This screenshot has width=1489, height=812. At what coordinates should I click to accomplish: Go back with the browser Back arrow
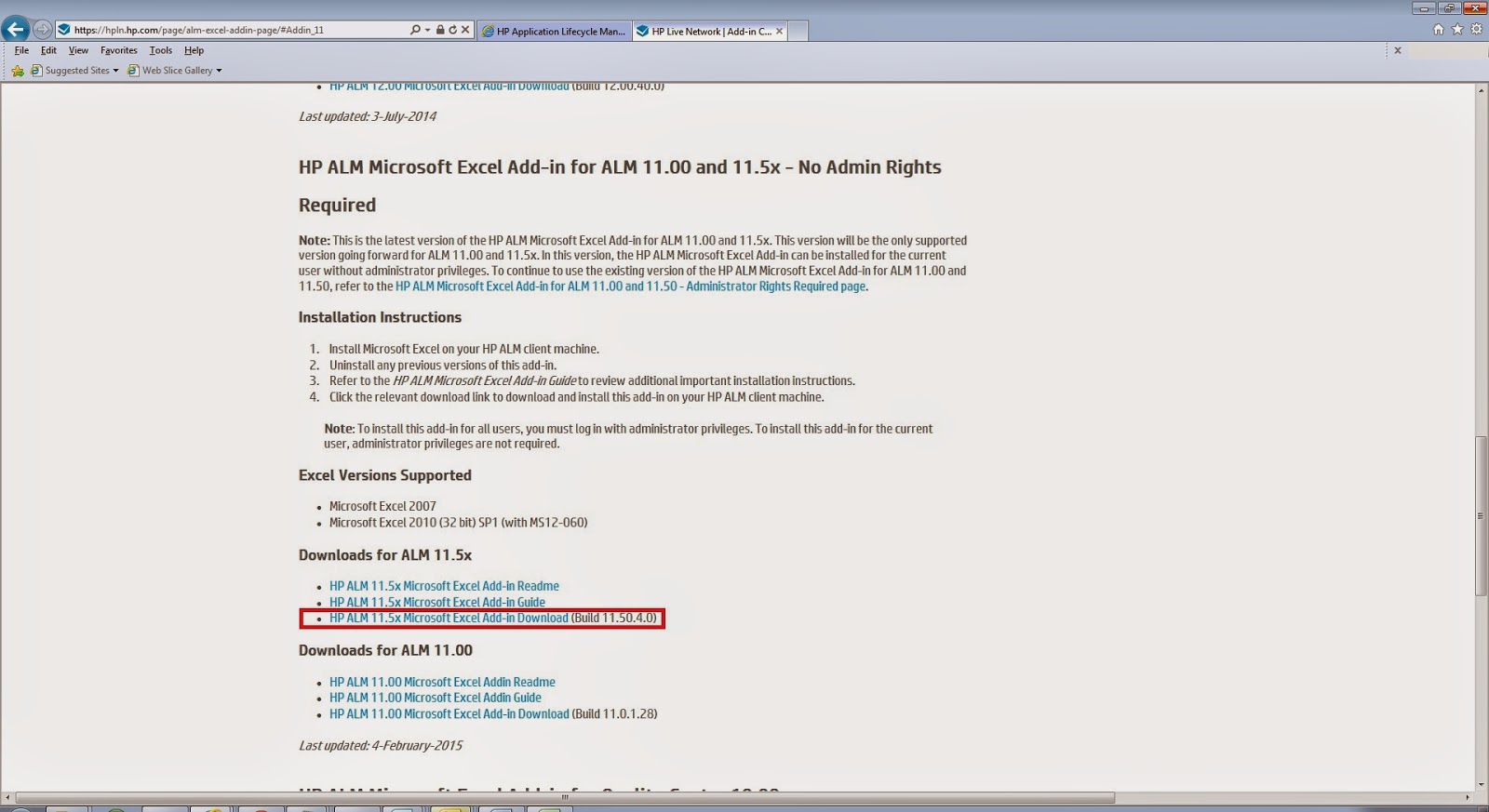(x=16, y=29)
